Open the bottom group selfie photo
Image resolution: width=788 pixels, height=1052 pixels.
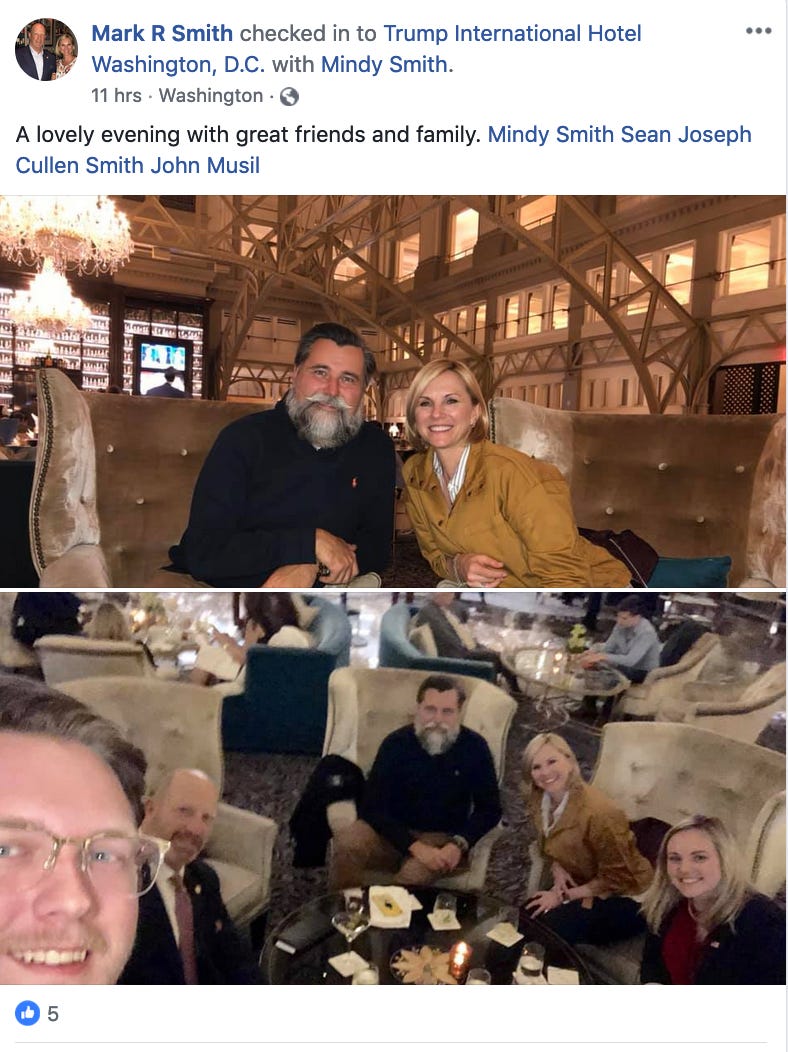click(394, 788)
